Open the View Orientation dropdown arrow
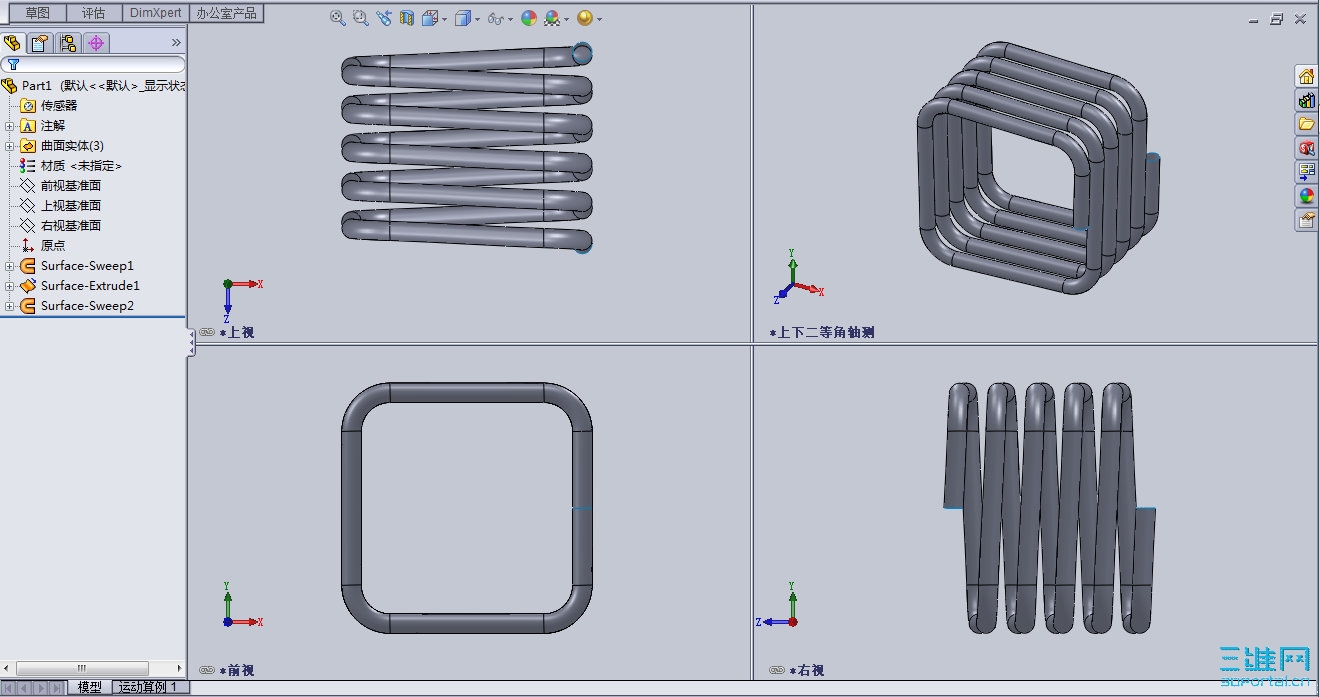The height and width of the screenshot is (697, 1320). pos(444,19)
